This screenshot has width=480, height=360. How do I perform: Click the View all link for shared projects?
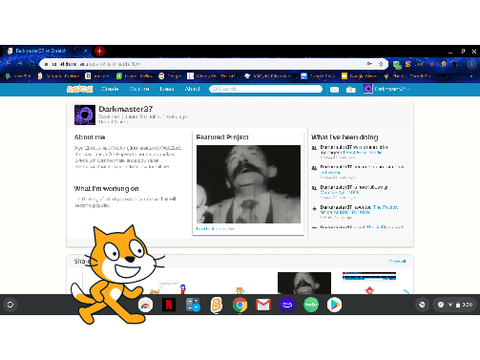[x=397, y=261]
